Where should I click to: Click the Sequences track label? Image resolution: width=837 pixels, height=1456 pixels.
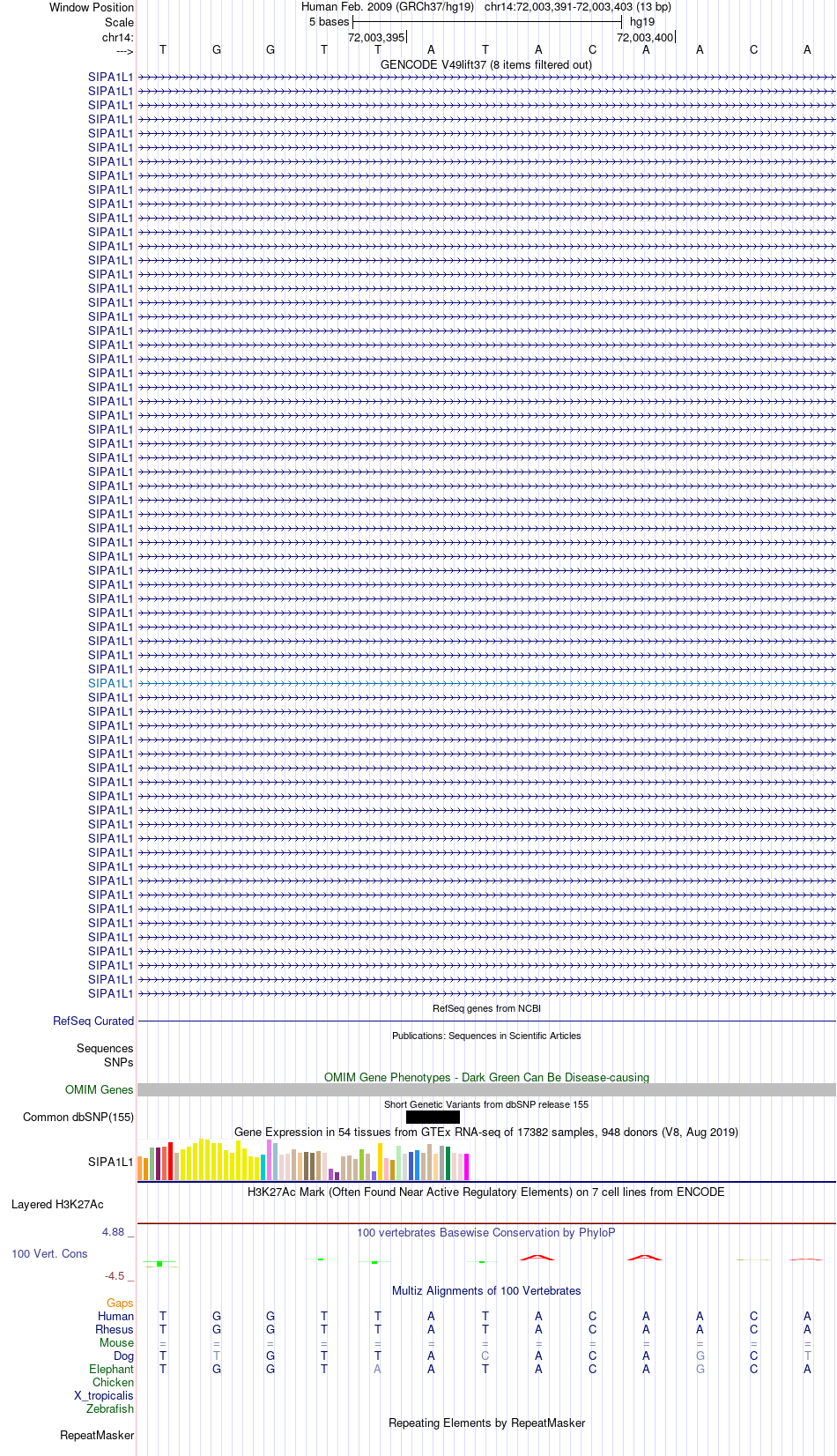pyautogui.click(x=105, y=1048)
